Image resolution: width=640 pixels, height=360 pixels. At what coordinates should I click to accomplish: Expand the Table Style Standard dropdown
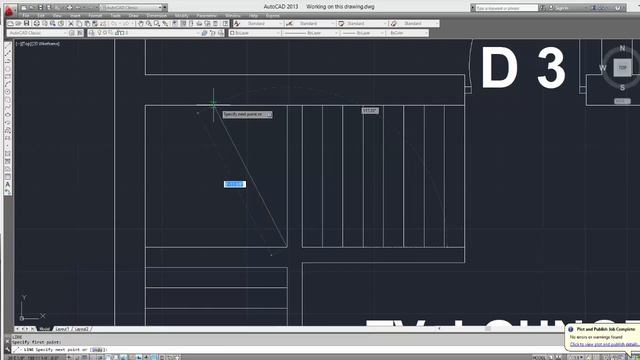(384, 24)
